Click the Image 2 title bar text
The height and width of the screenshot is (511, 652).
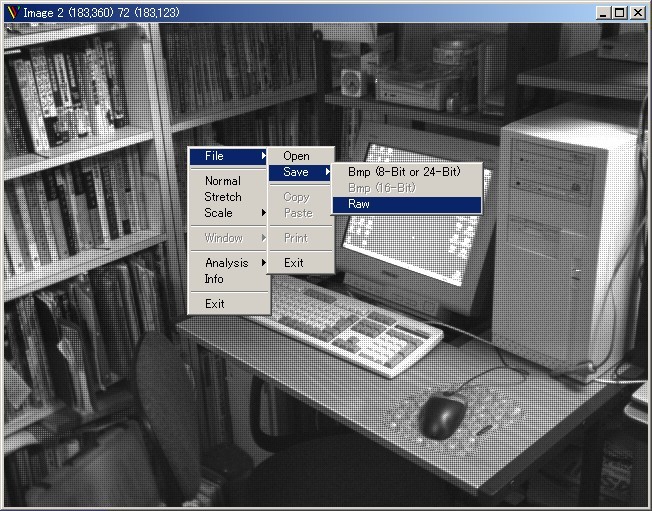point(101,13)
